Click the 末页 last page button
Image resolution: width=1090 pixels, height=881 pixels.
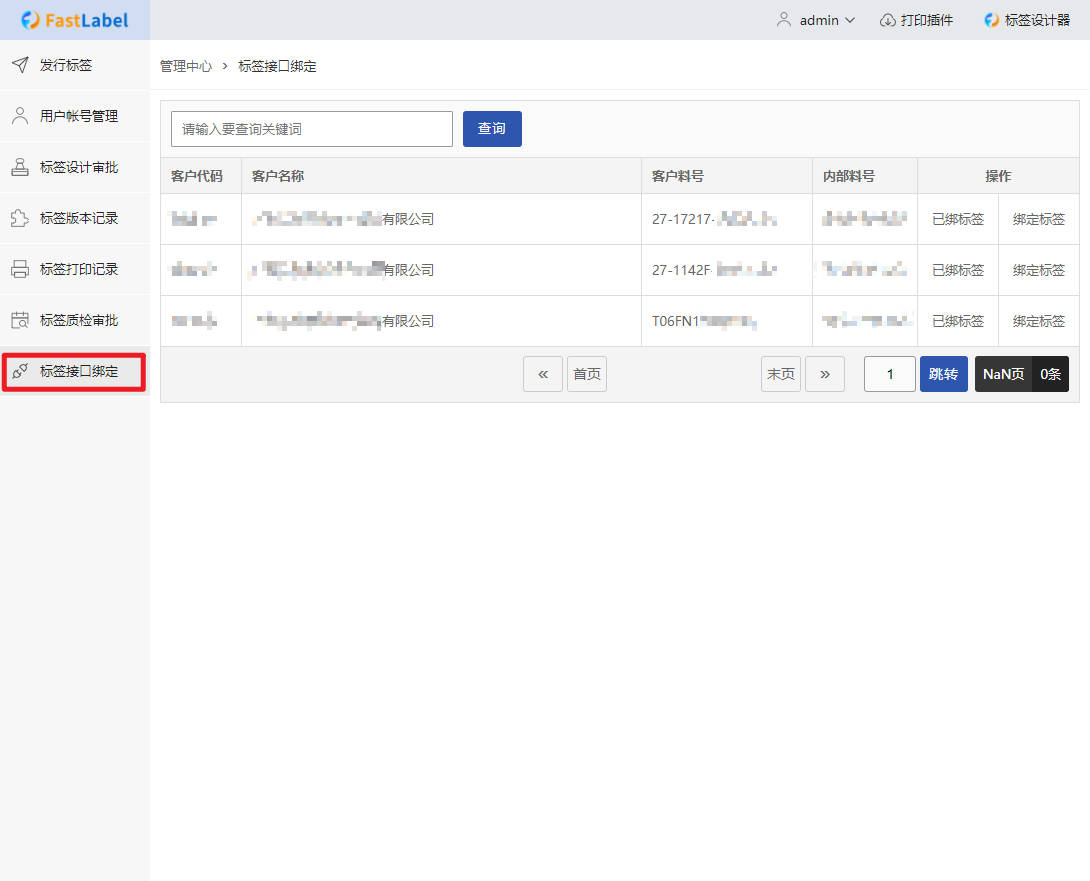tap(781, 374)
